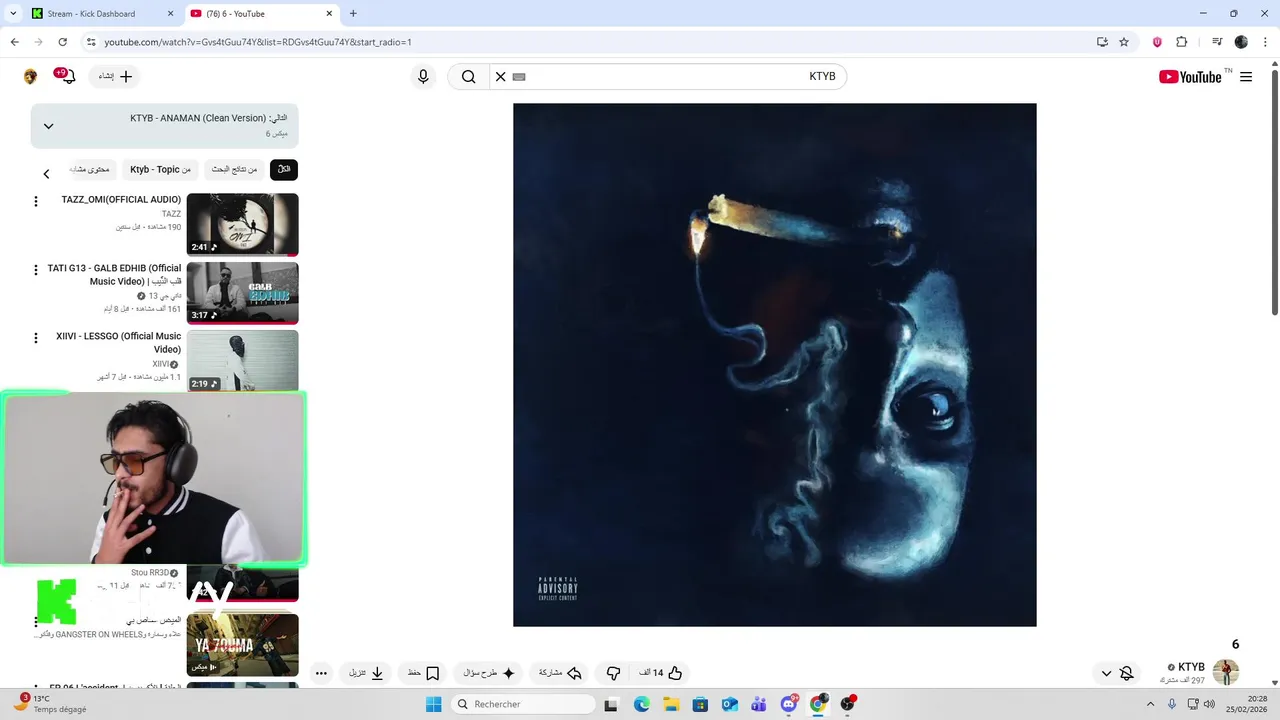The height and width of the screenshot is (720, 1280).
Task: Clear the KTYB search query
Action: 501,77
